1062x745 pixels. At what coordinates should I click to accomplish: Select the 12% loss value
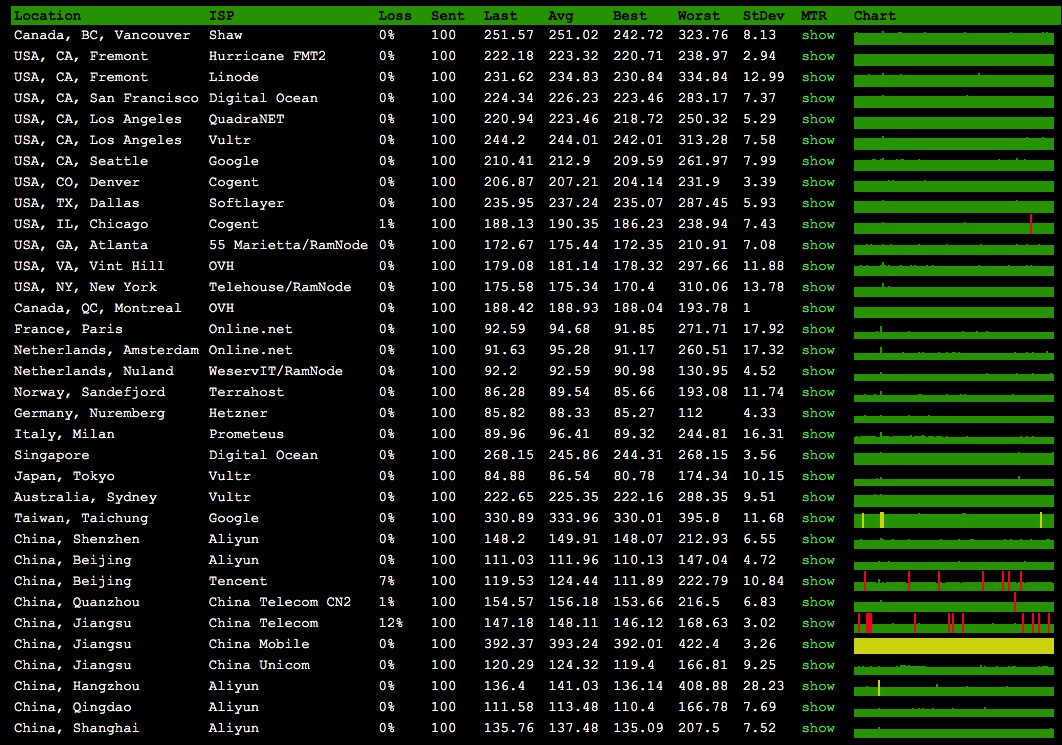(391, 623)
